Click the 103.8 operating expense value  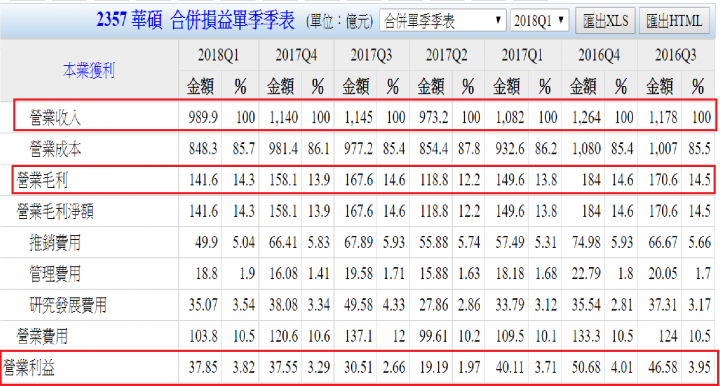[203, 336]
